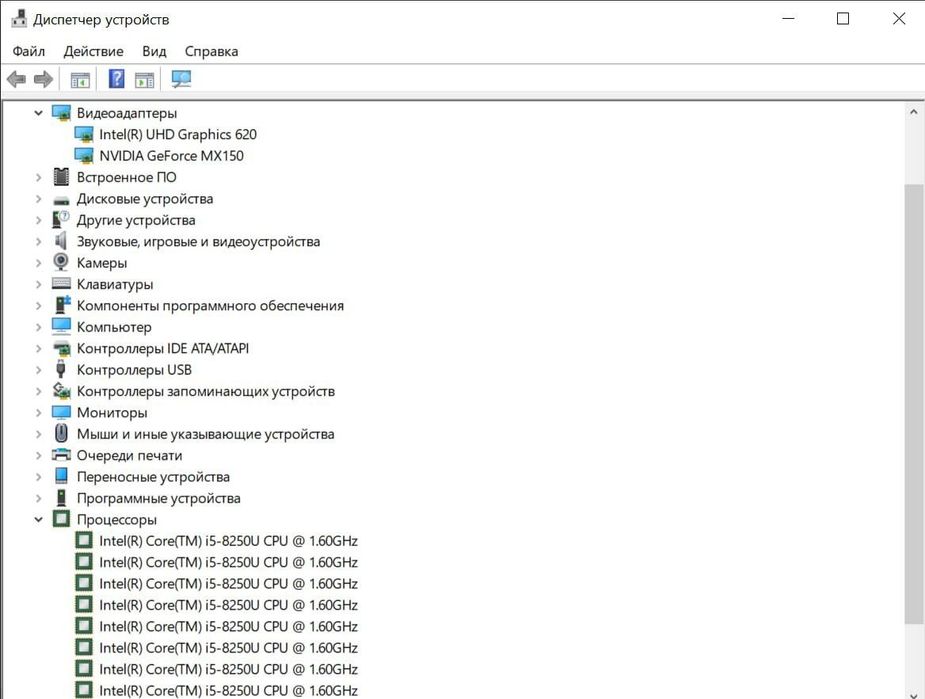Expand the Камеры category
Viewport: 925px width, 699px height.
pos(38,263)
